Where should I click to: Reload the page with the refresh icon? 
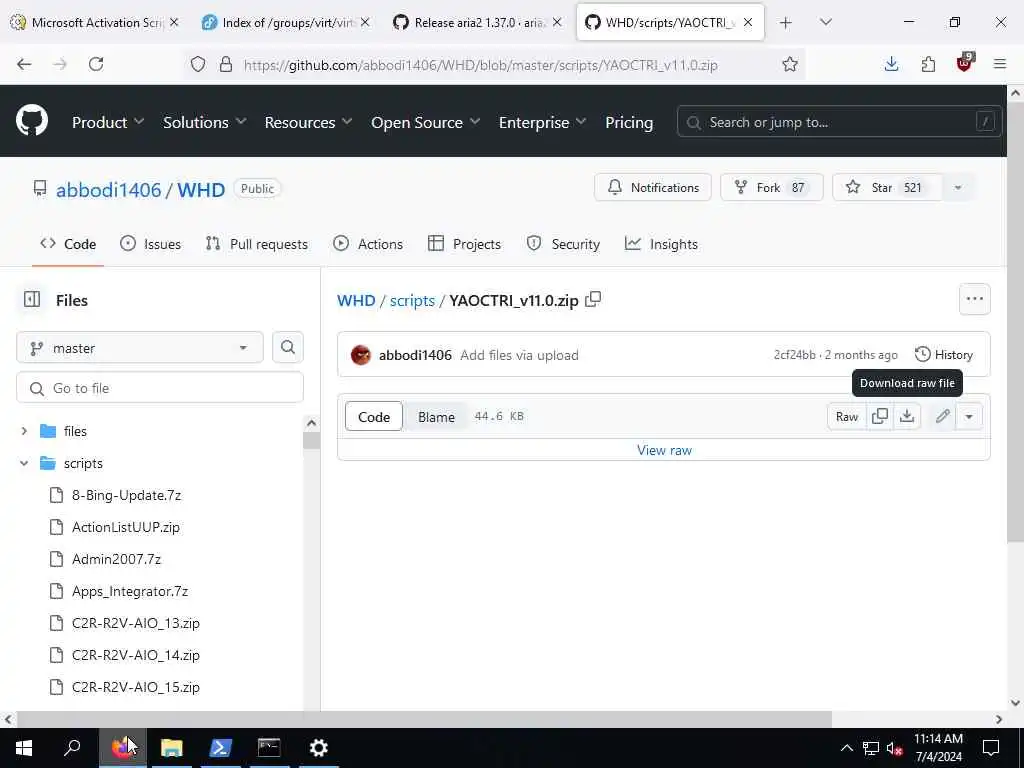96,64
